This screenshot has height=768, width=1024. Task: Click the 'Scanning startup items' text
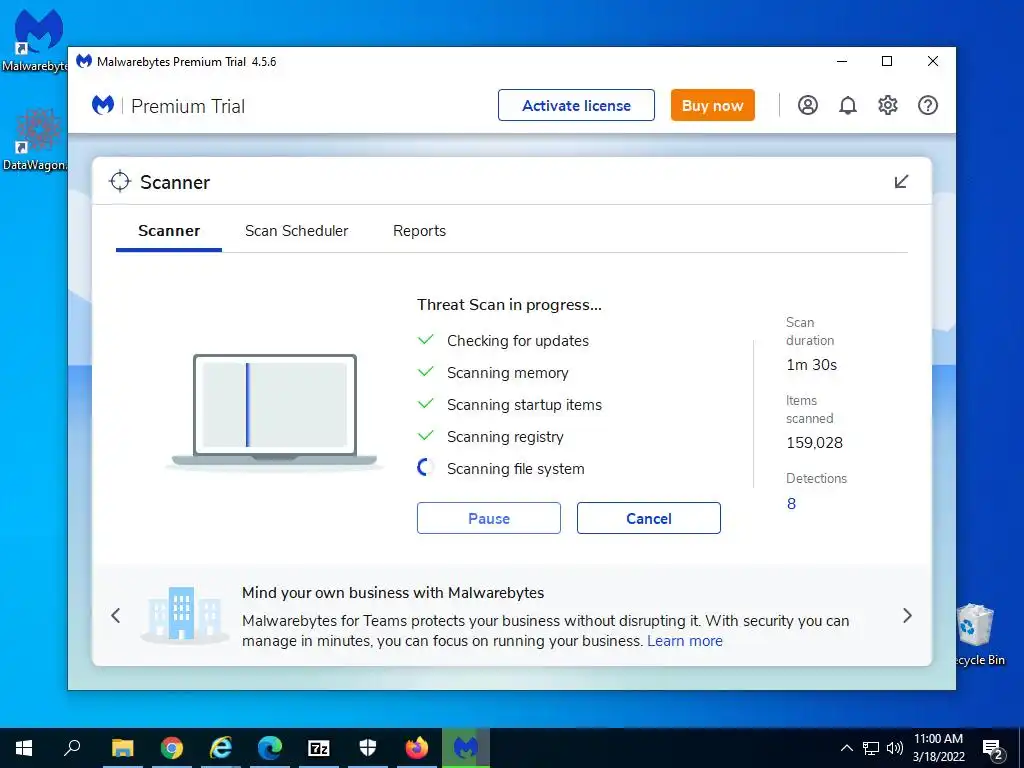524,405
